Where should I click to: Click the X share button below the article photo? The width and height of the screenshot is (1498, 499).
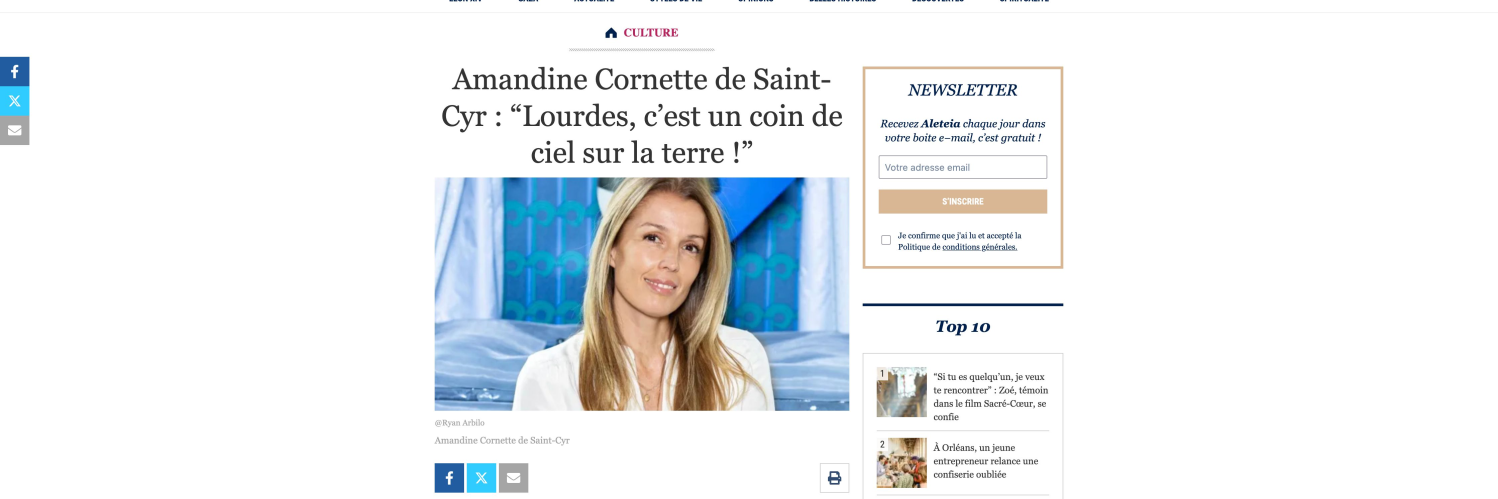tap(481, 478)
